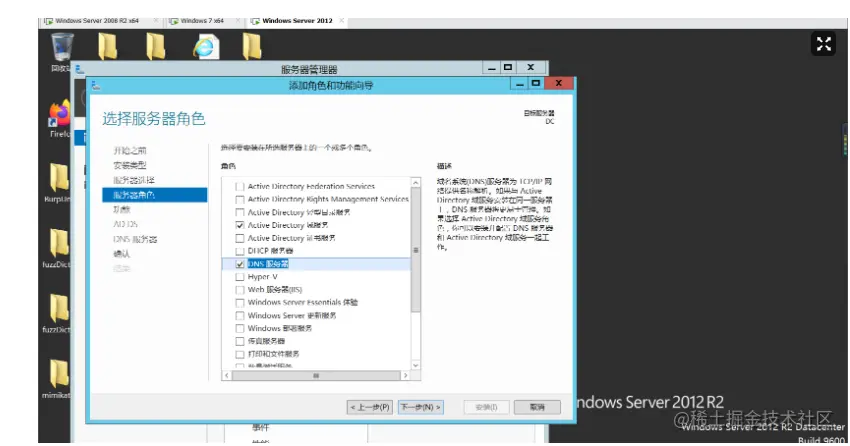The height and width of the screenshot is (446, 850).
Task: Check the 打印和文件服务 role
Action: pyautogui.click(x=240, y=354)
